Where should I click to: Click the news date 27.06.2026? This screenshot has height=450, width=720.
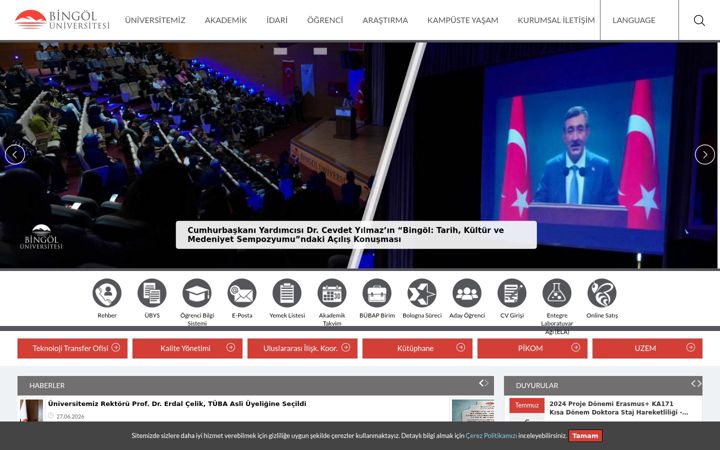(x=70, y=416)
